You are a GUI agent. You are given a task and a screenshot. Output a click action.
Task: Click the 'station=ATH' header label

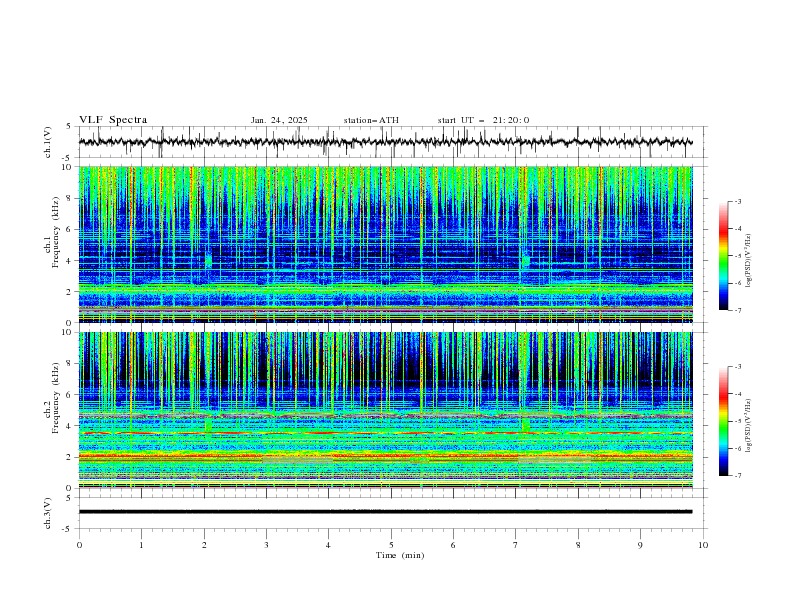371,120
